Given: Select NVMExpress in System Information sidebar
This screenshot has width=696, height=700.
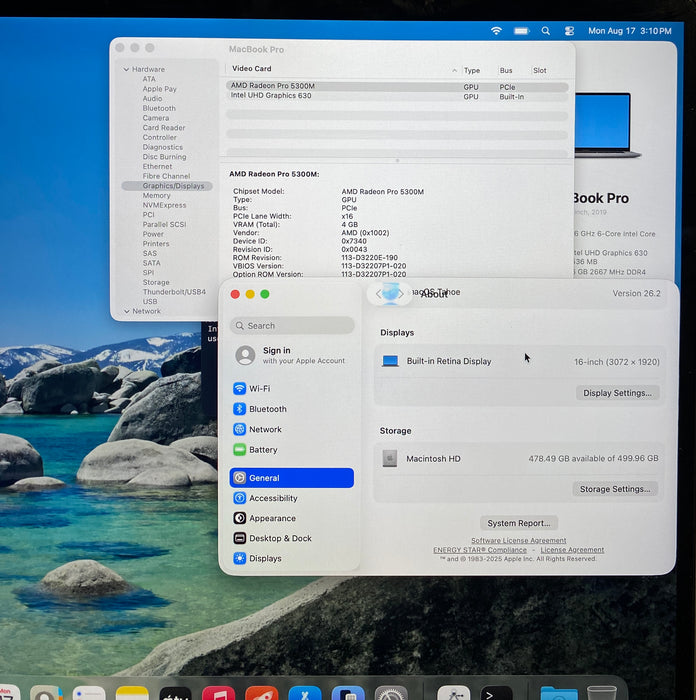Looking at the screenshot, I should click(x=164, y=205).
